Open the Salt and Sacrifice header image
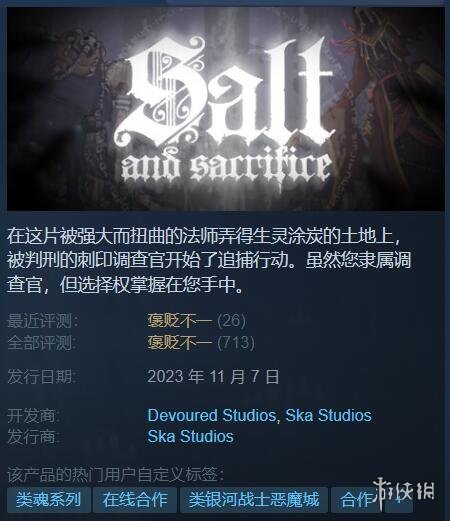 226,109
